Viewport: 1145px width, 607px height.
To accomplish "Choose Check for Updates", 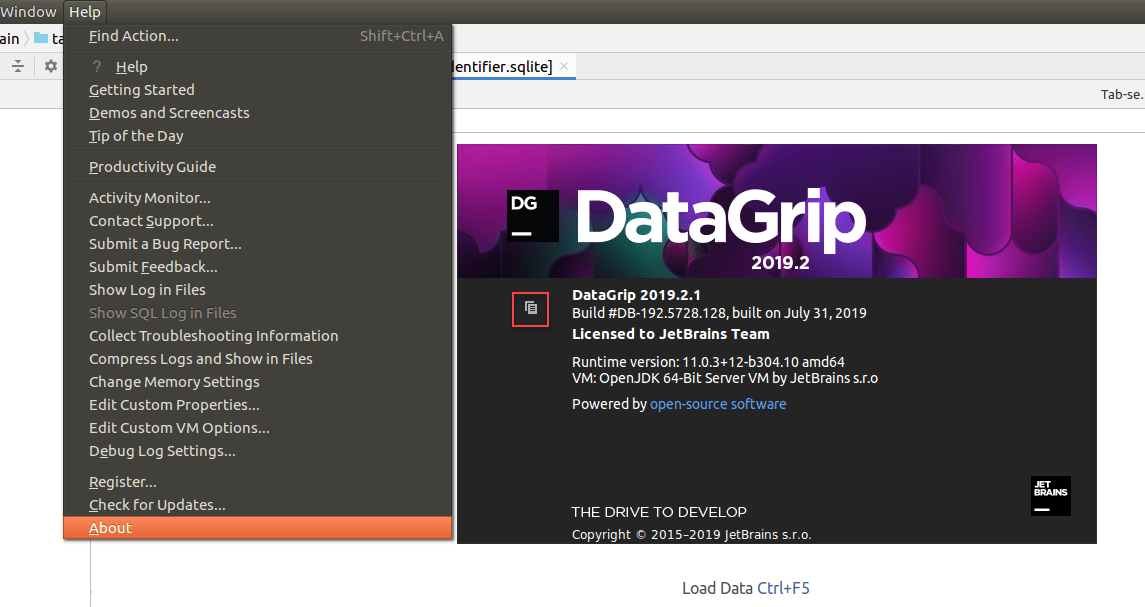I will (x=158, y=504).
